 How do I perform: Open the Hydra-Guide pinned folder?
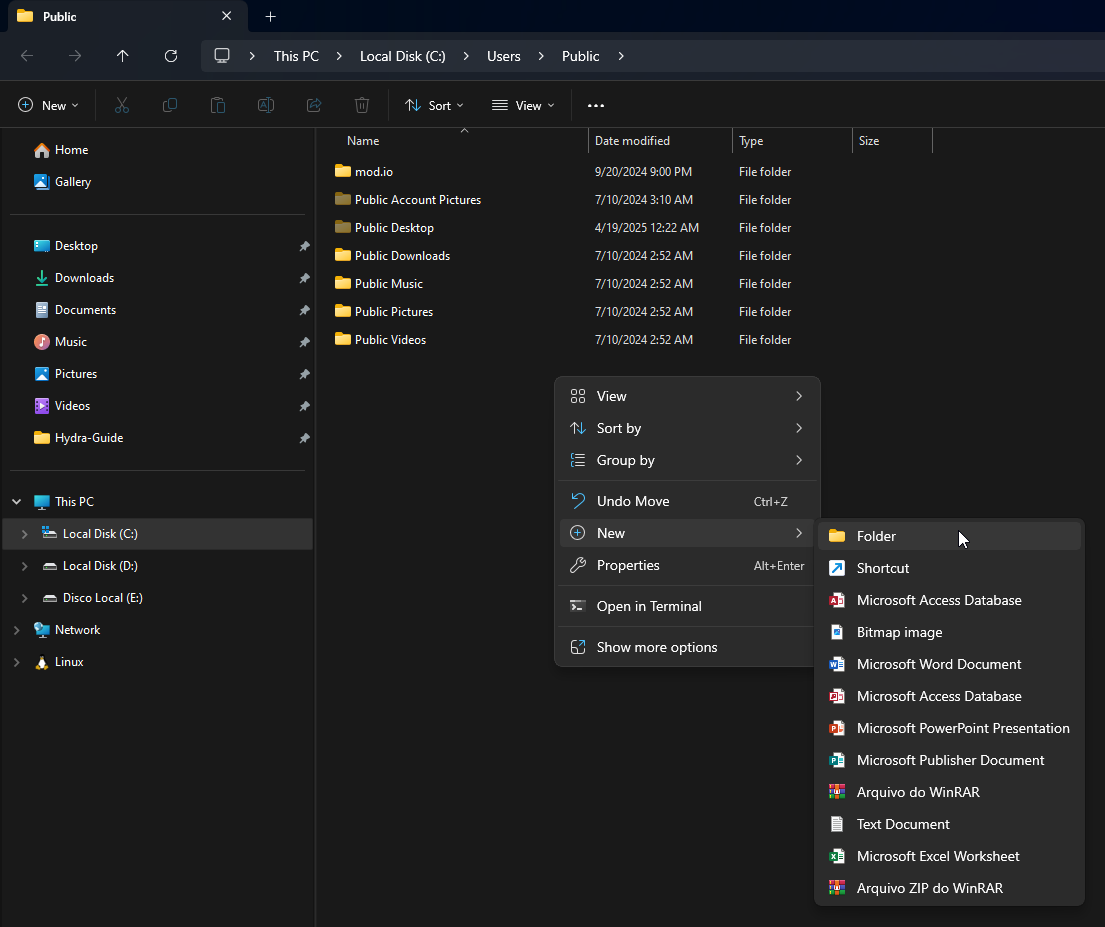click(79, 438)
